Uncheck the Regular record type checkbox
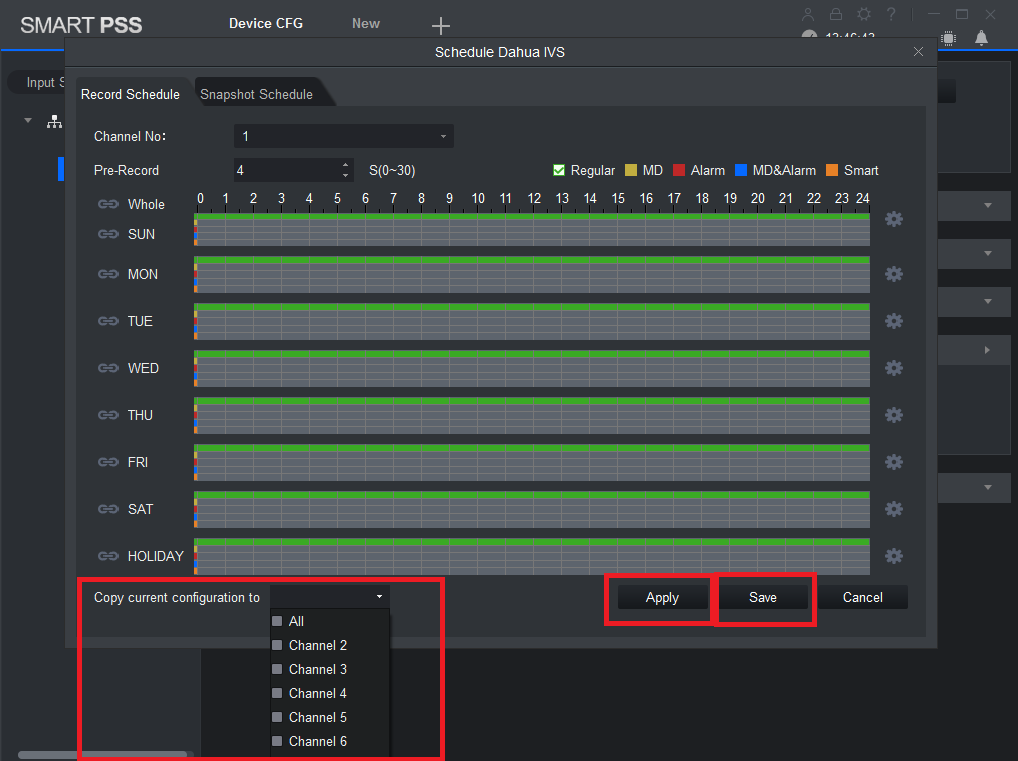This screenshot has height=761, width=1018. pos(559,170)
